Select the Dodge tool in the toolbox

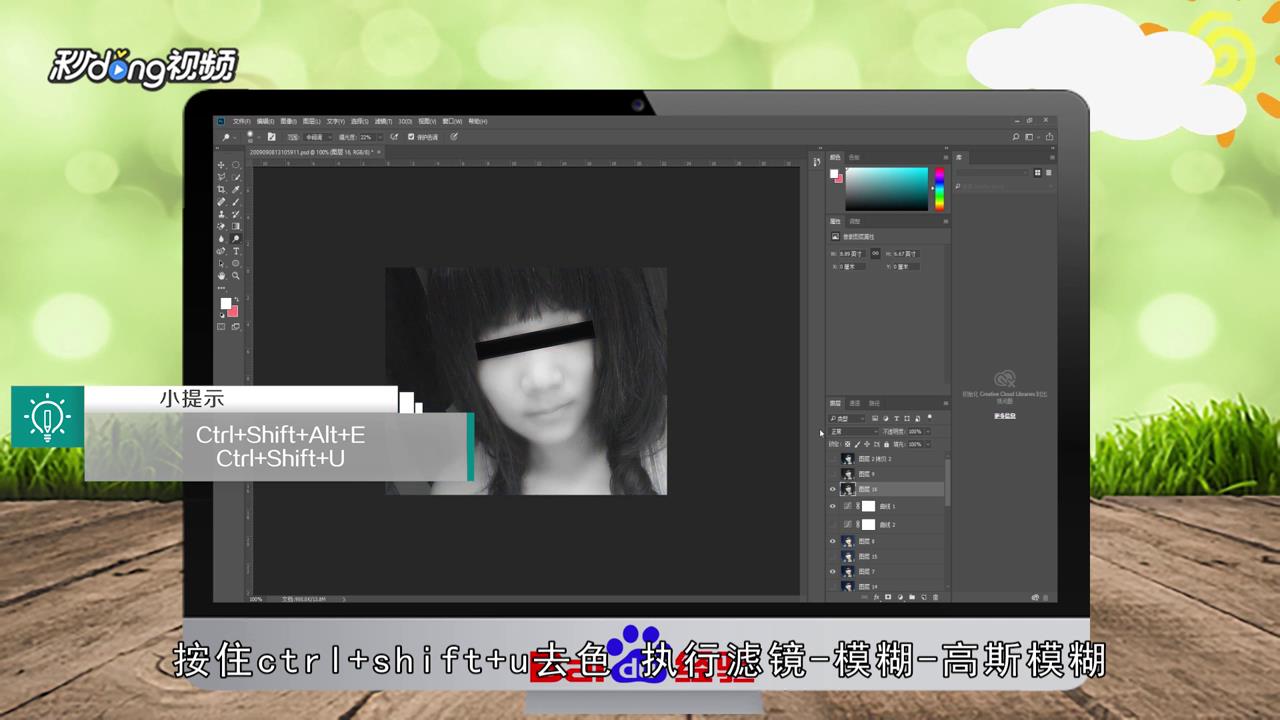click(x=236, y=239)
